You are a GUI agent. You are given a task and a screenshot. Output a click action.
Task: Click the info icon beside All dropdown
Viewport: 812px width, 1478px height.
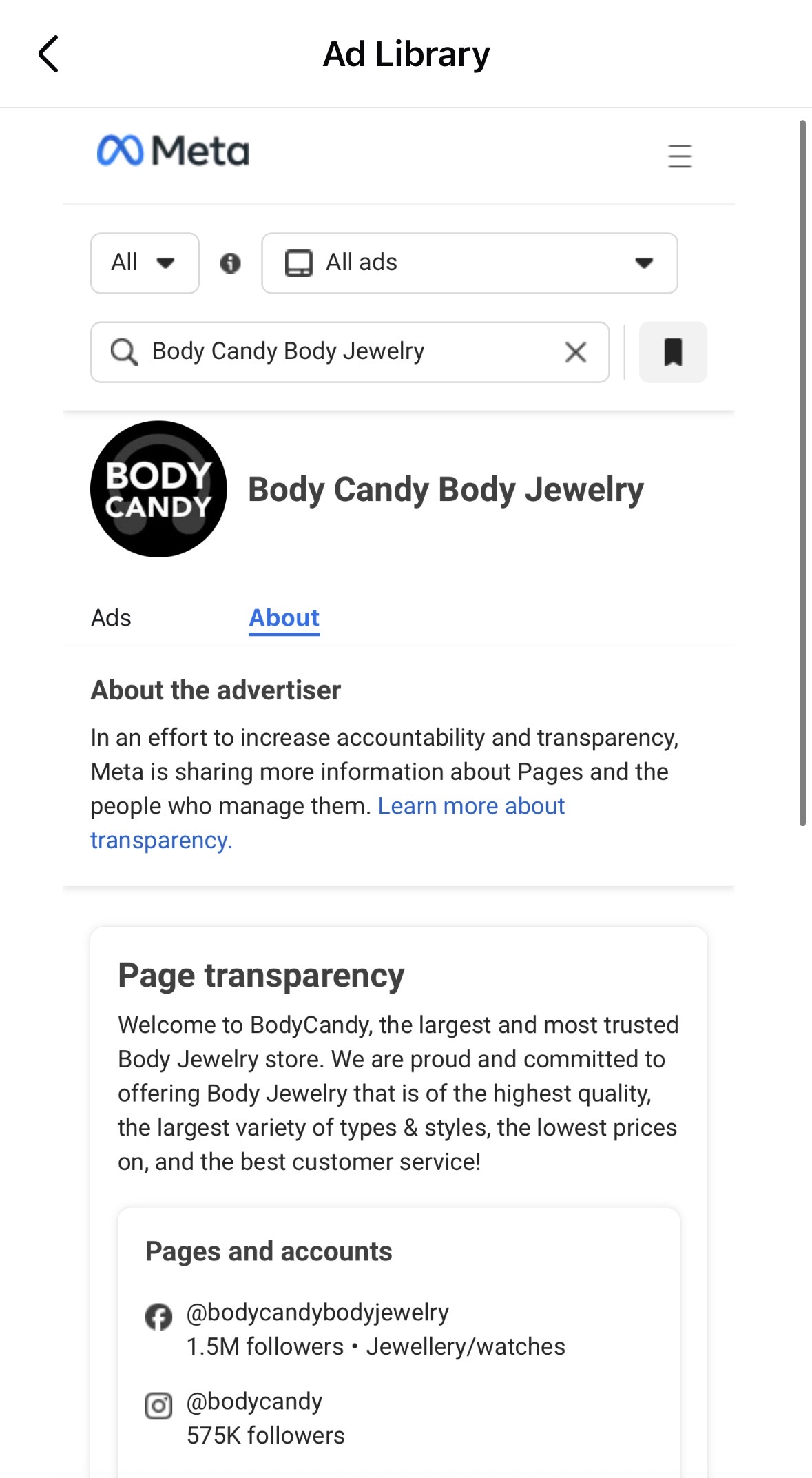click(230, 263)
